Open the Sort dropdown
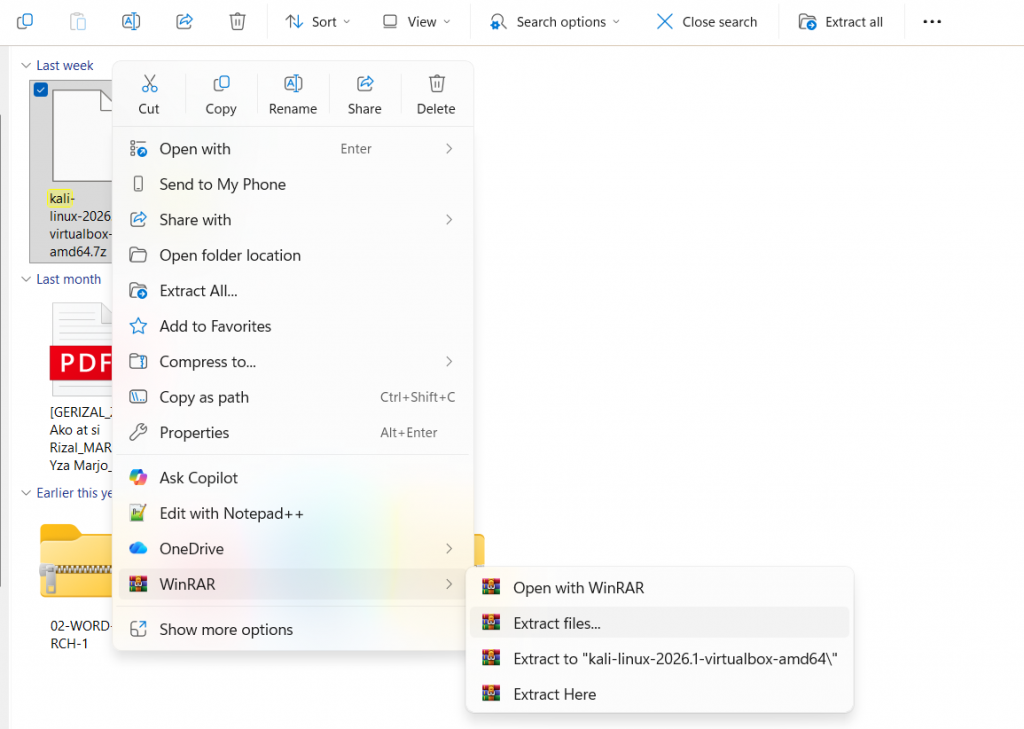Viewport: 1024px width, 729px height. click(318, 22)
